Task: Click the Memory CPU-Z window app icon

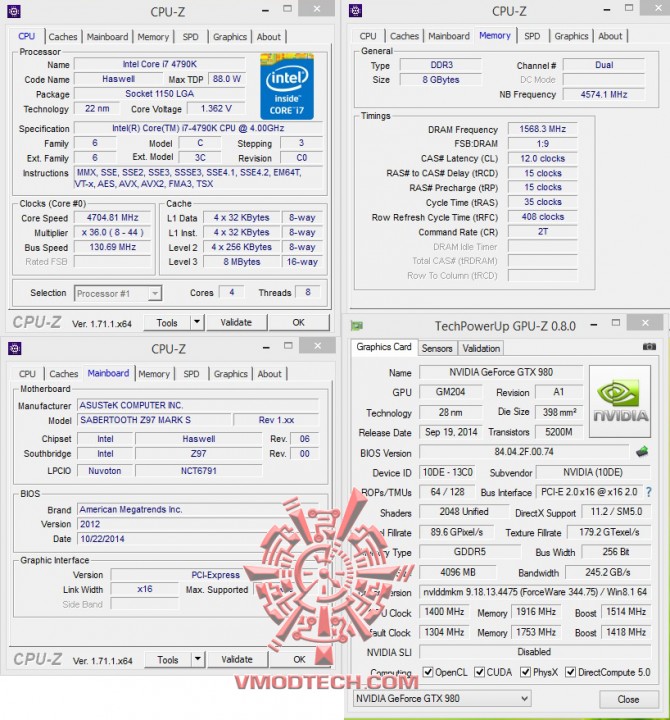Action: [355, 11]
